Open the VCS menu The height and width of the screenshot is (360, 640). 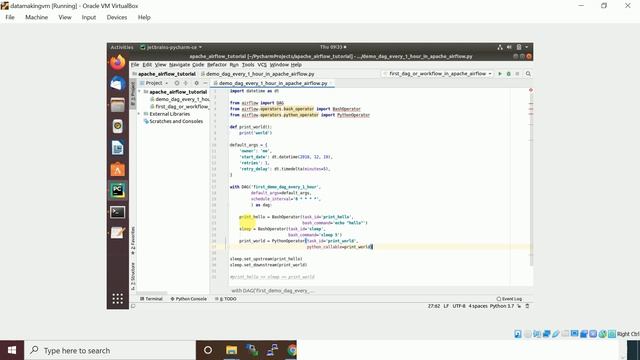click(x=262, y=65)
